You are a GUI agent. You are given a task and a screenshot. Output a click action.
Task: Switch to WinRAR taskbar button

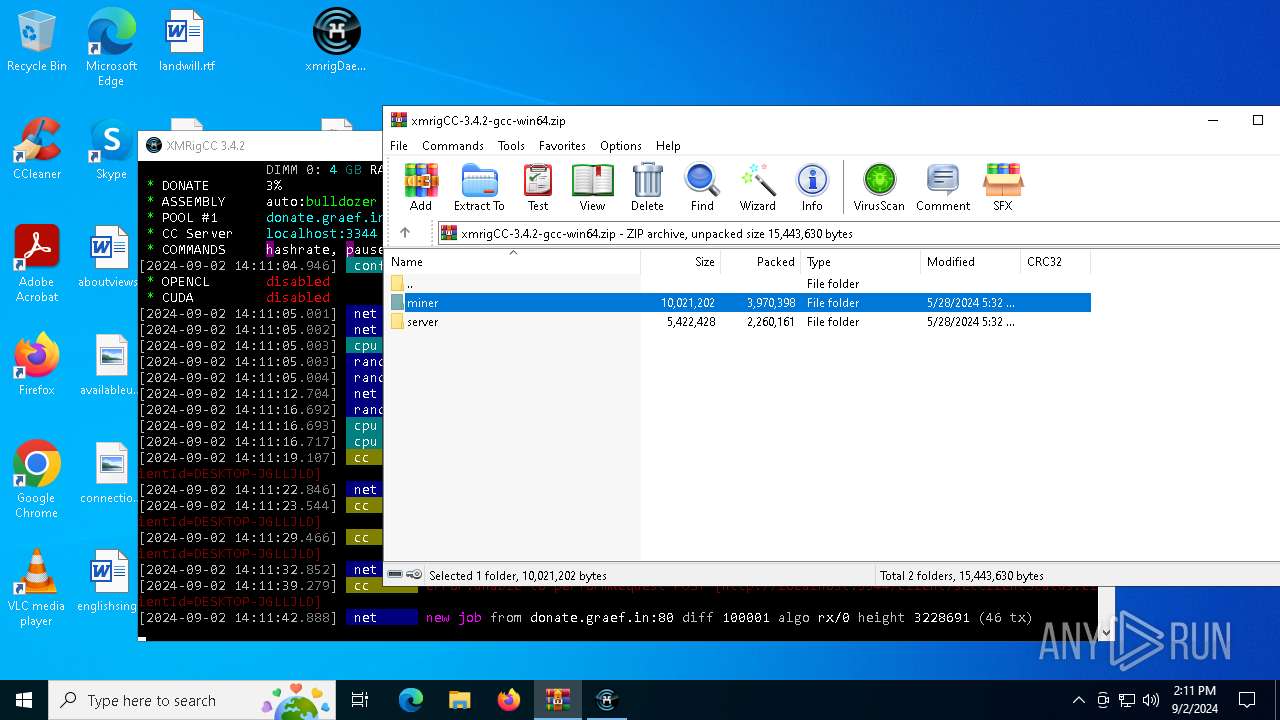557,700
